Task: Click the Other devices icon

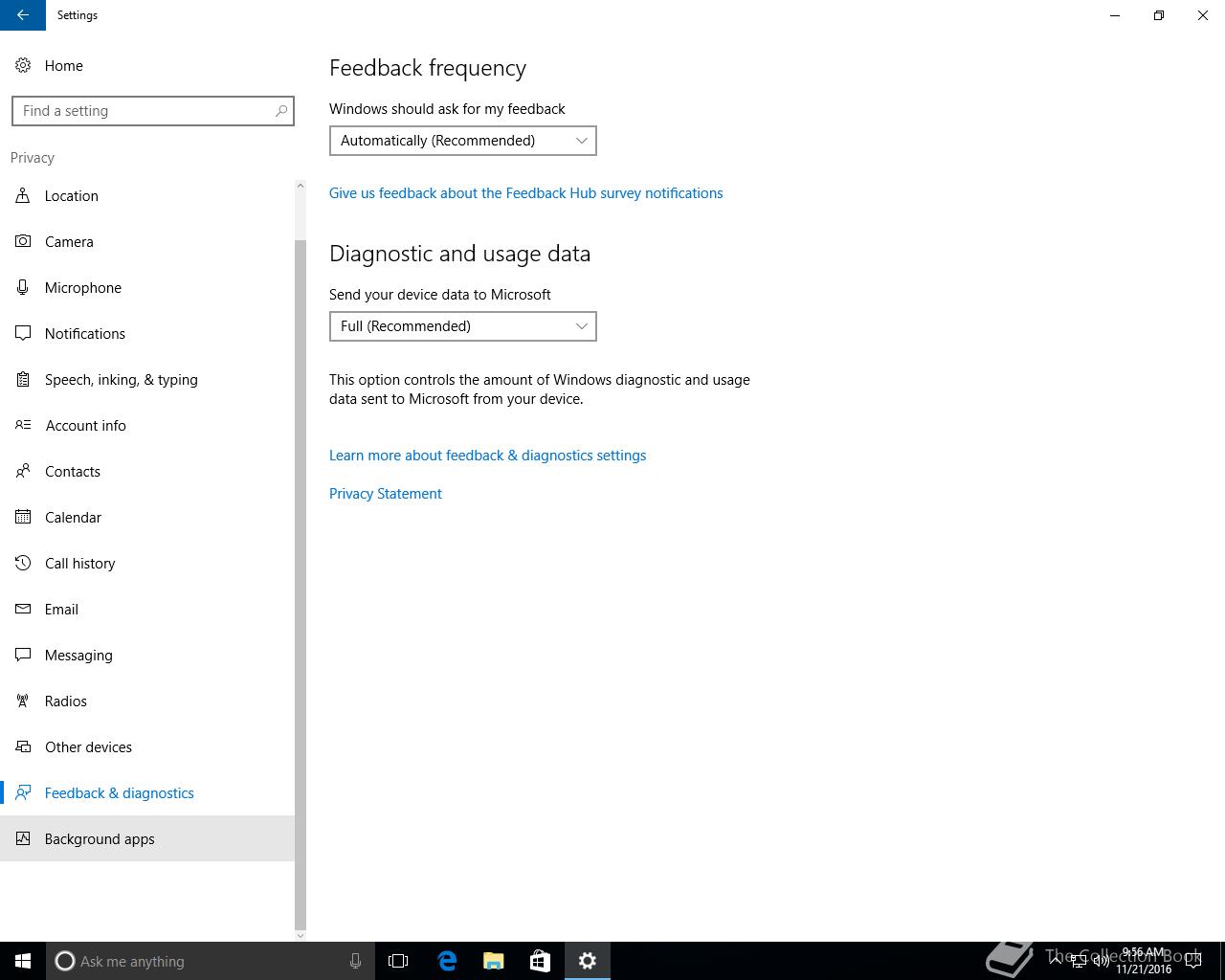Action: tap(23, 746)
